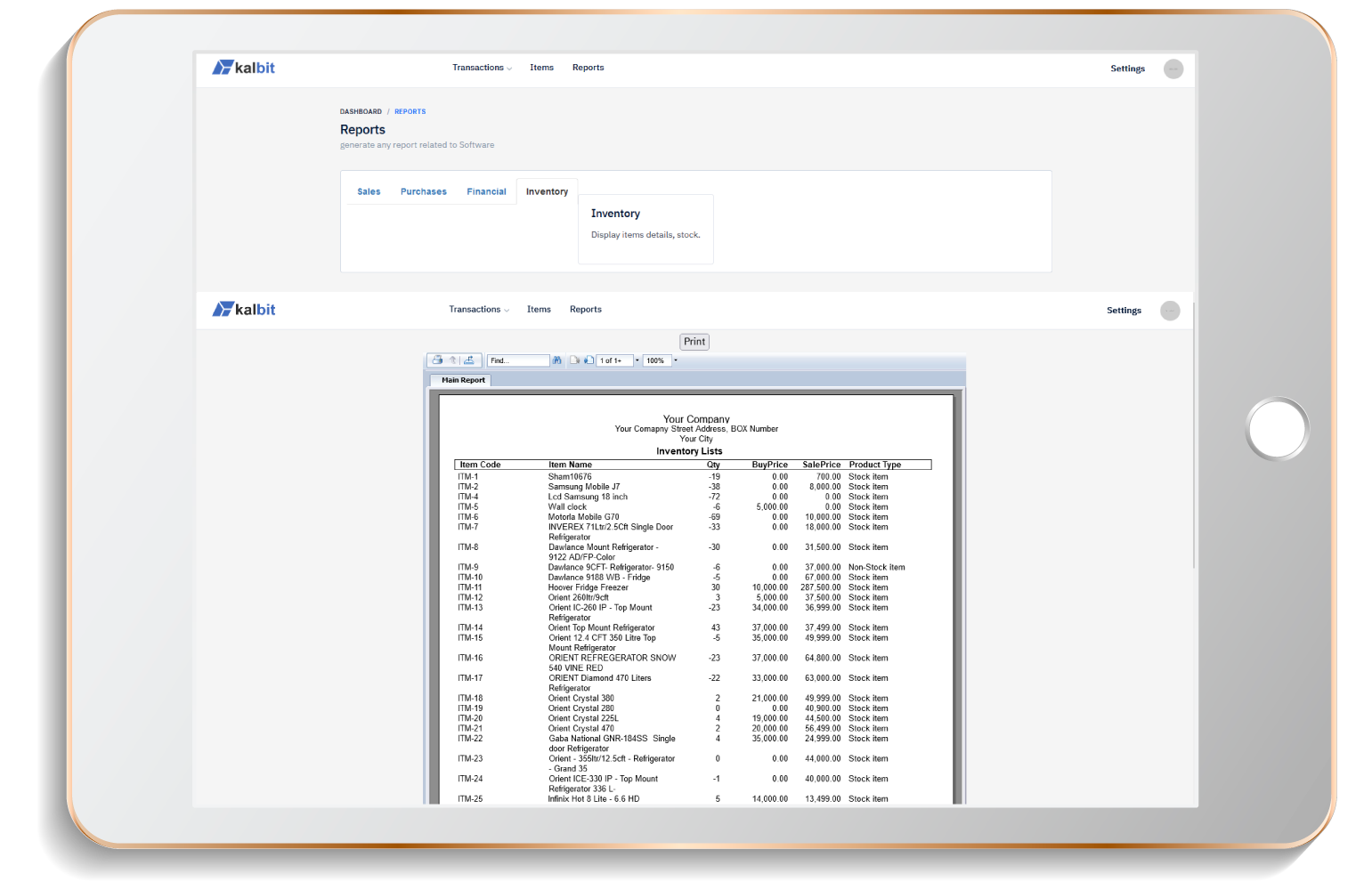This screenshot has height=890, width=1372.
Task: Click the Your Company report heading
Action: click(696, 419)
